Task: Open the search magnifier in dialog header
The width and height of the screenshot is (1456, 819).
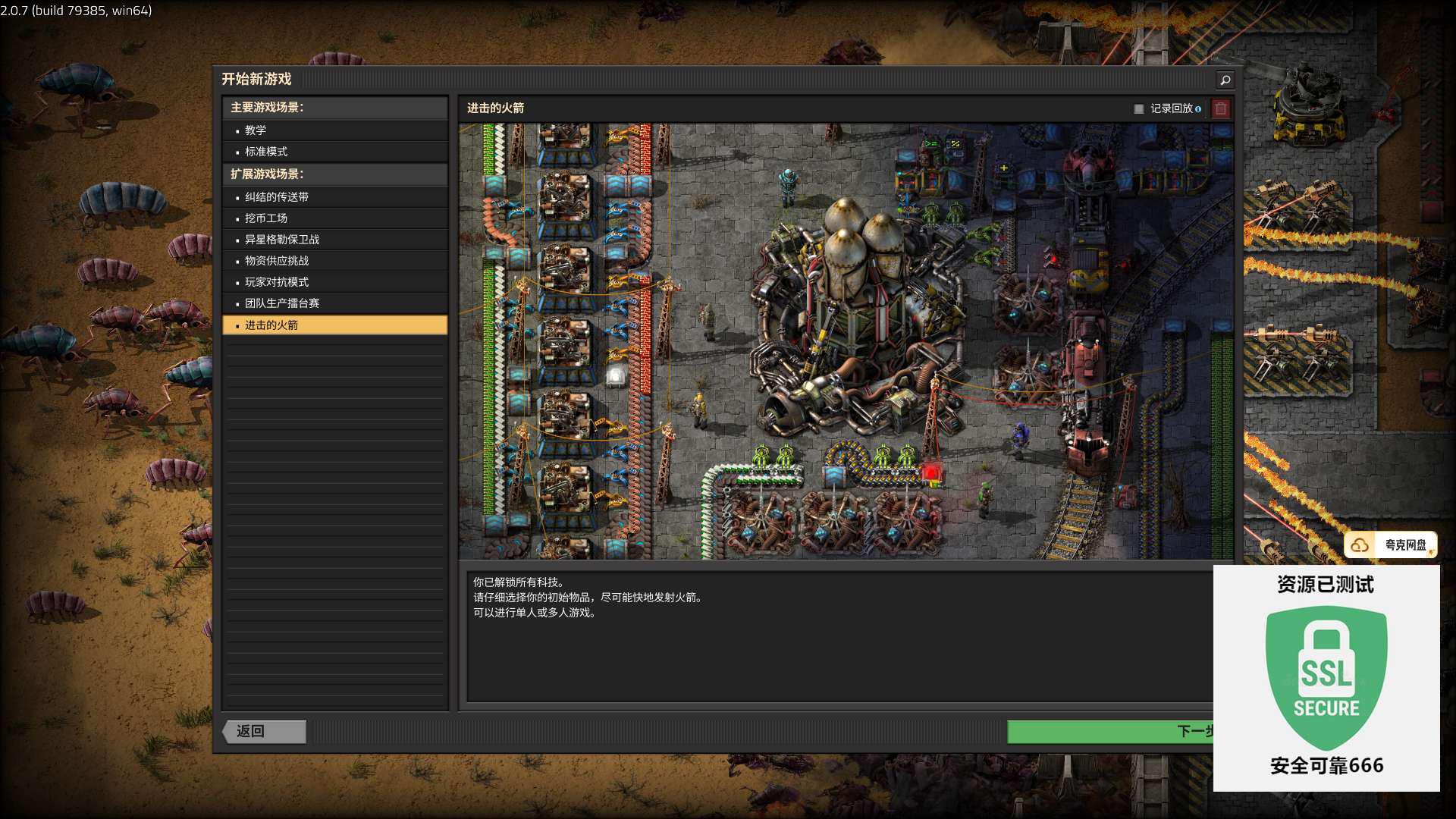Action: pyautogui.click(x=1225, y=80)
